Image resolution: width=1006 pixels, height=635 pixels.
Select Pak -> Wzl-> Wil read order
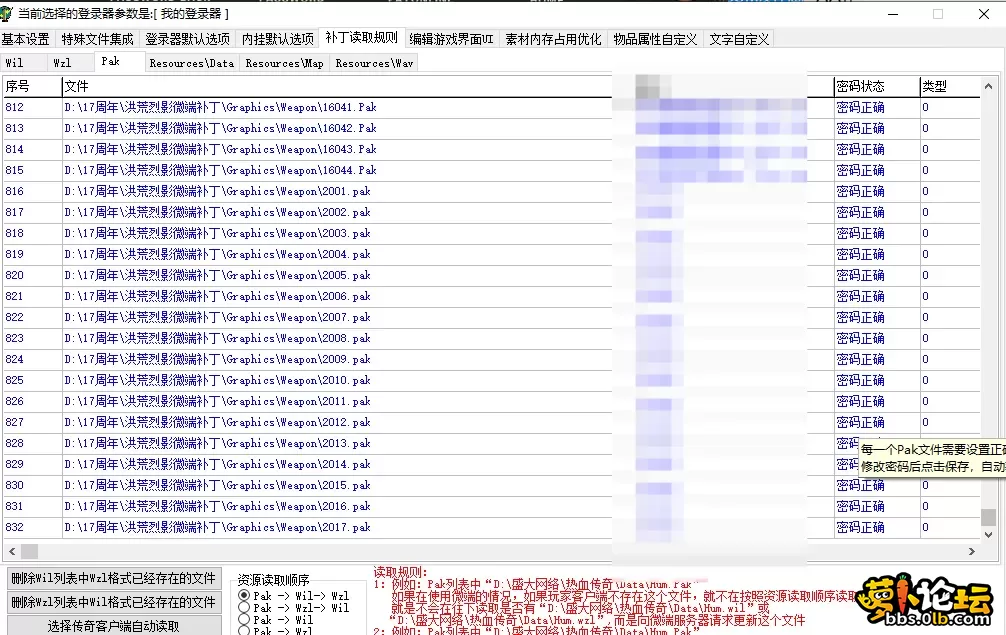(x=293, y=607)
